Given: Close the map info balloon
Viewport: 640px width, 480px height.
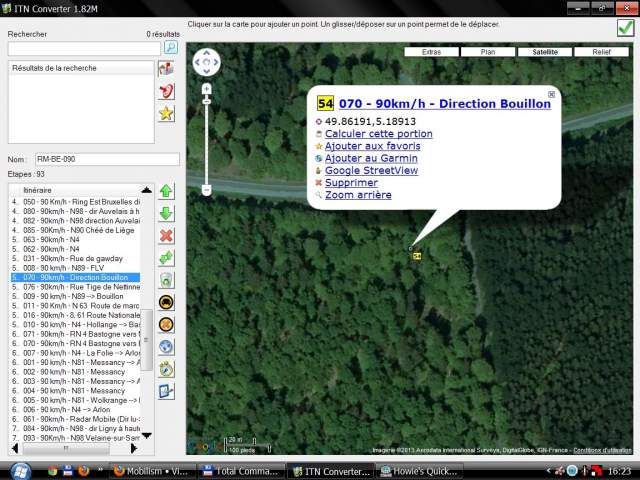Looking at the screenshot, I should [551, 94].
